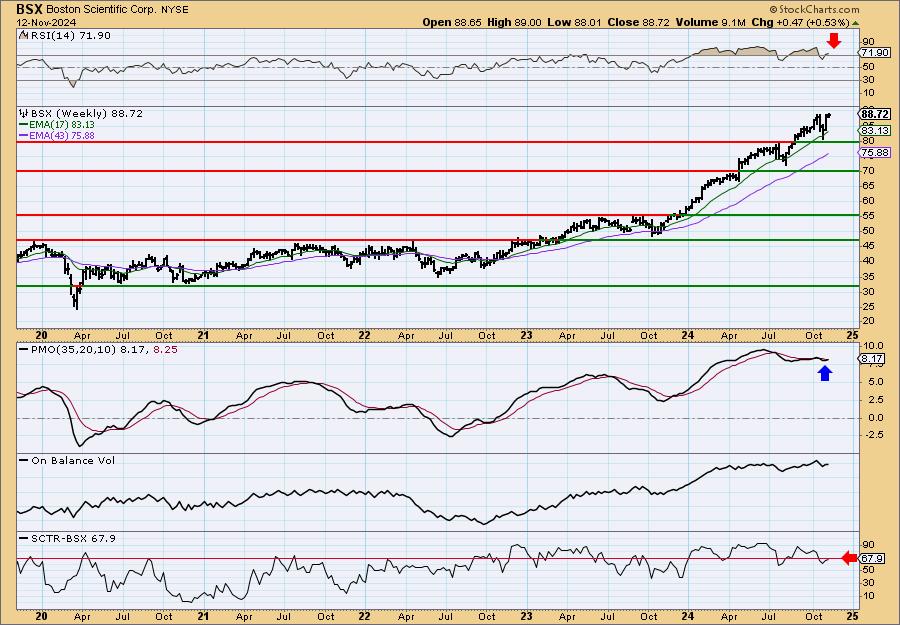This screenshot has width=900, height=625.
Task: Click the 40 label on price axis
Action: click(869, 261)
